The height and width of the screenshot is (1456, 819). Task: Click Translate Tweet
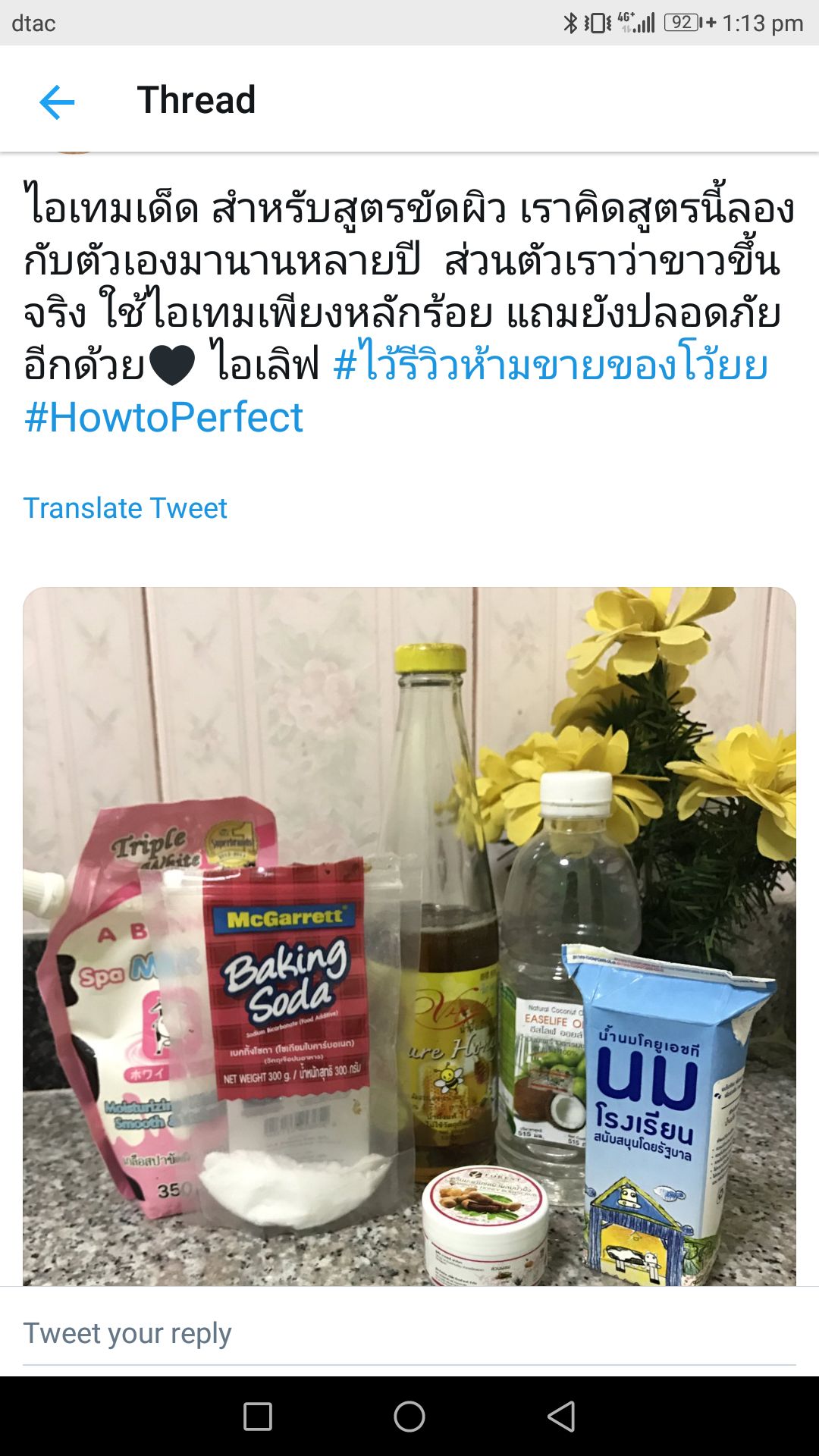coord(125,508)
